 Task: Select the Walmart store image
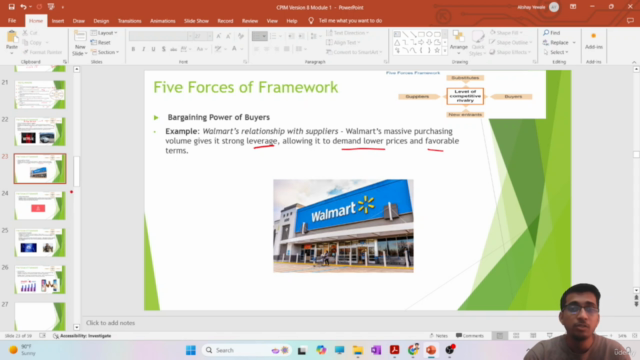click(343, 226)
